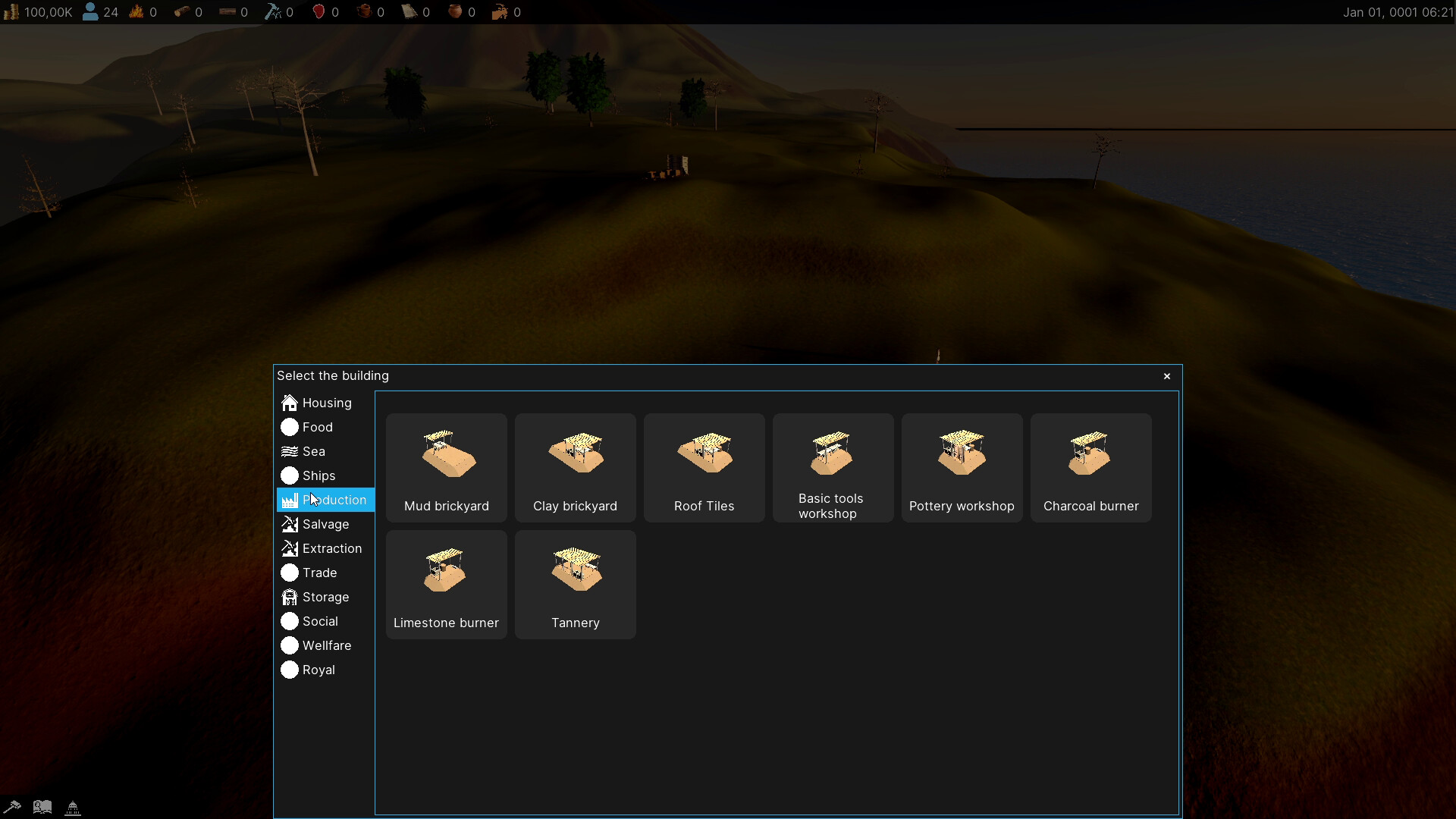This screenshot has width=1456, height=819.
Task: Click the fire resource icon
Action: coord(136,12)
